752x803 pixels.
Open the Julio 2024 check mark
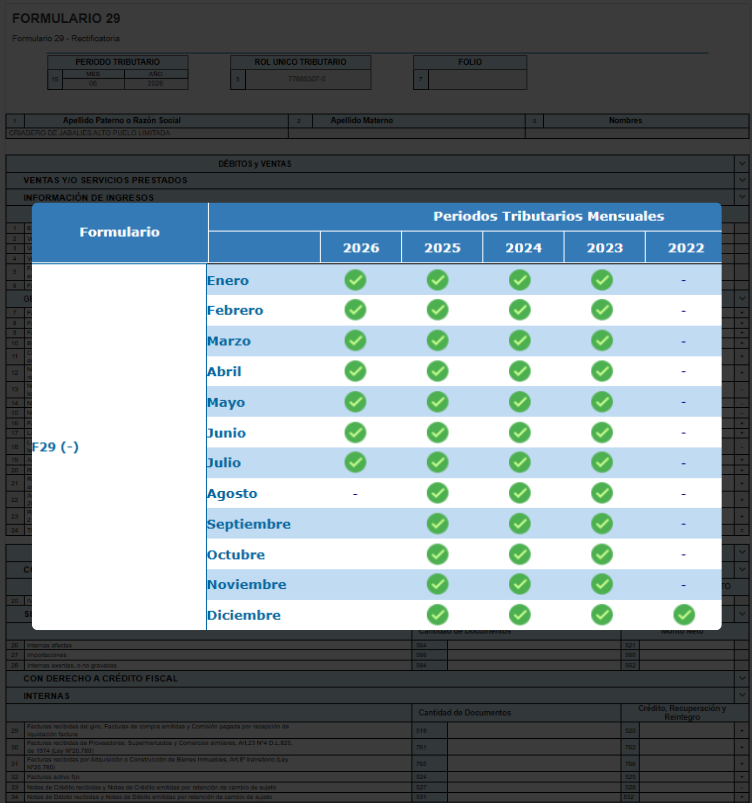[519, 462]
